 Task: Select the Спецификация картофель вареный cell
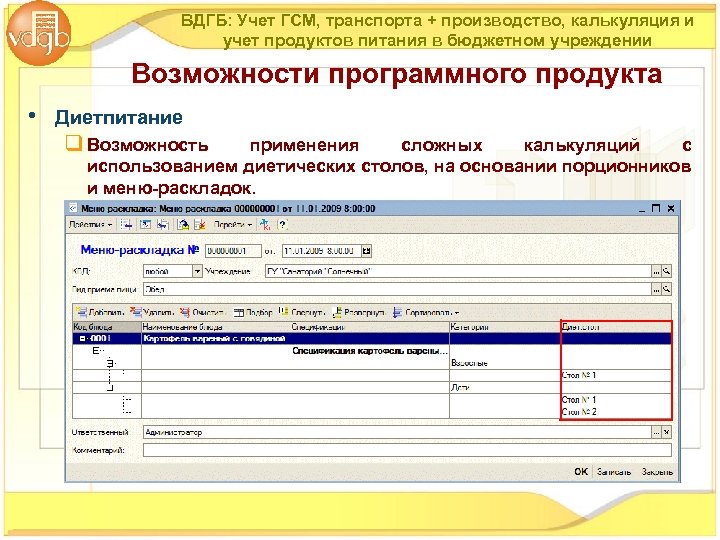click(370, 351)
